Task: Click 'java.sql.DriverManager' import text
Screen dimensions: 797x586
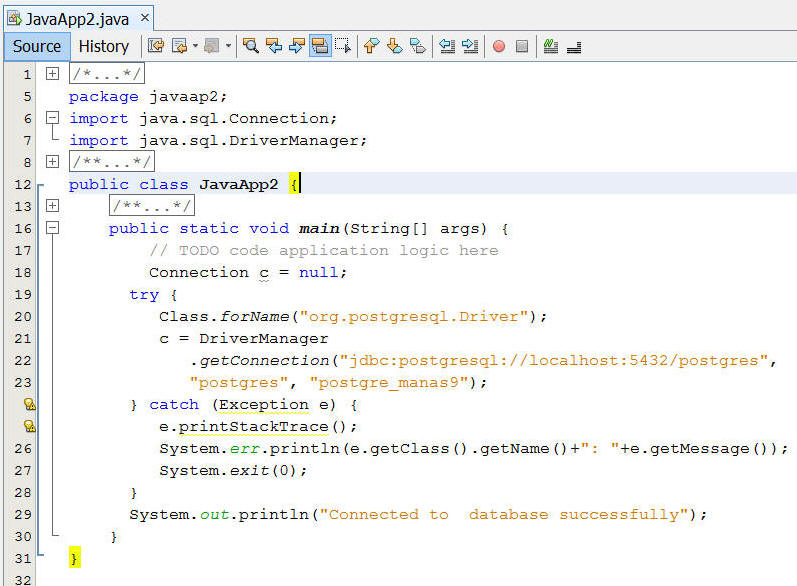Action: [x=249, y=140]
